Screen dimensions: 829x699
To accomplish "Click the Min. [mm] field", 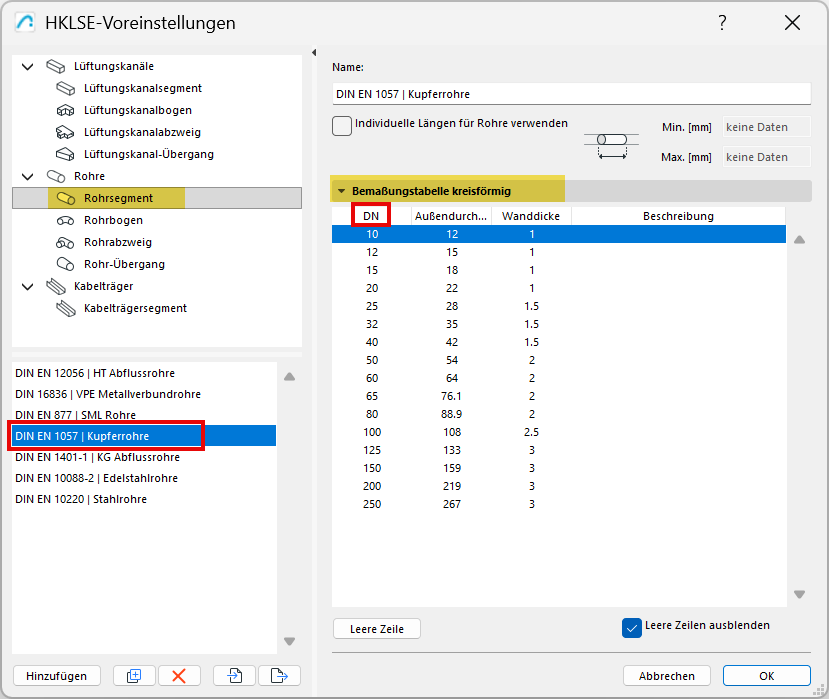I will [767, 127].
